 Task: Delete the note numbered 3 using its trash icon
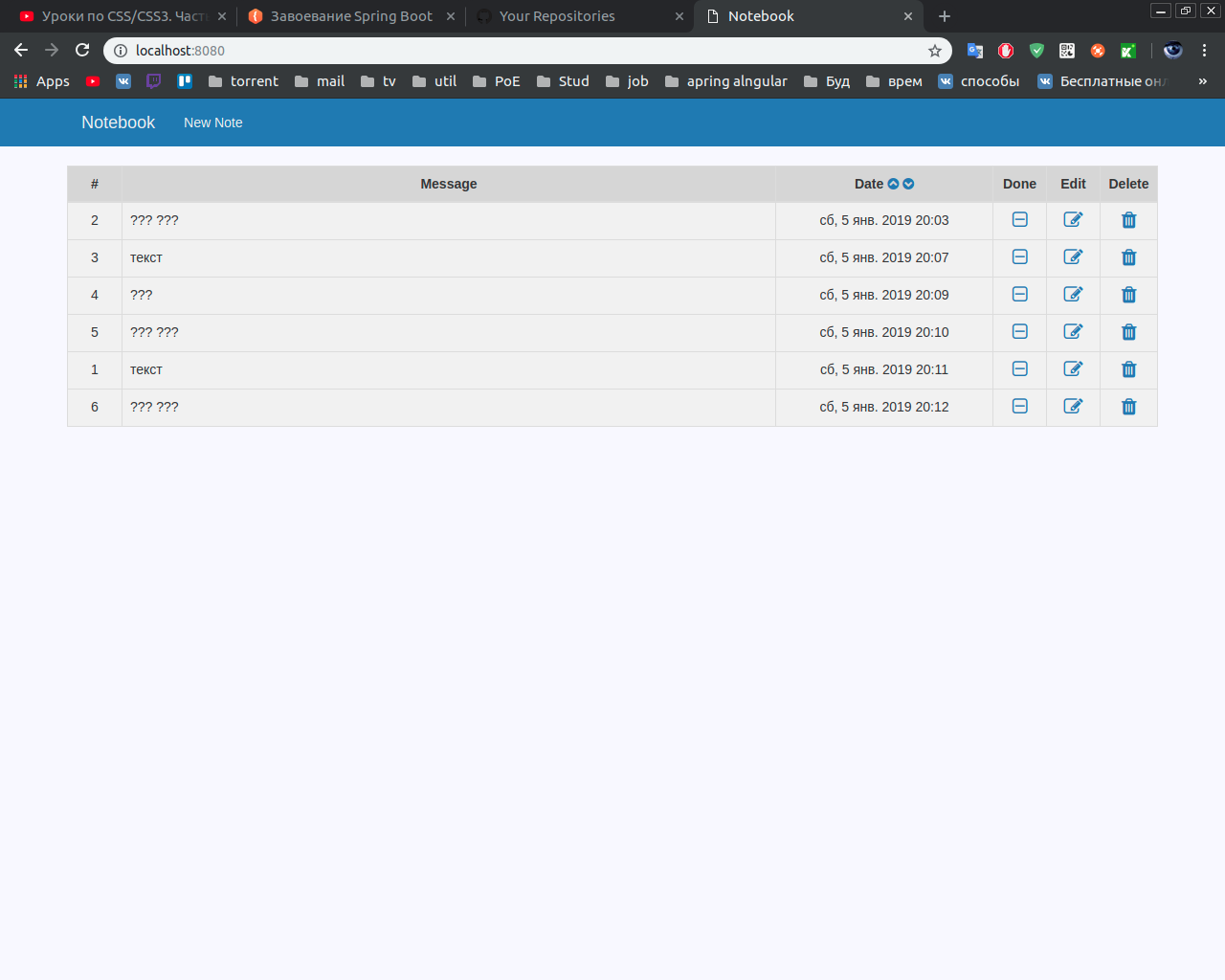(1128, 257)
